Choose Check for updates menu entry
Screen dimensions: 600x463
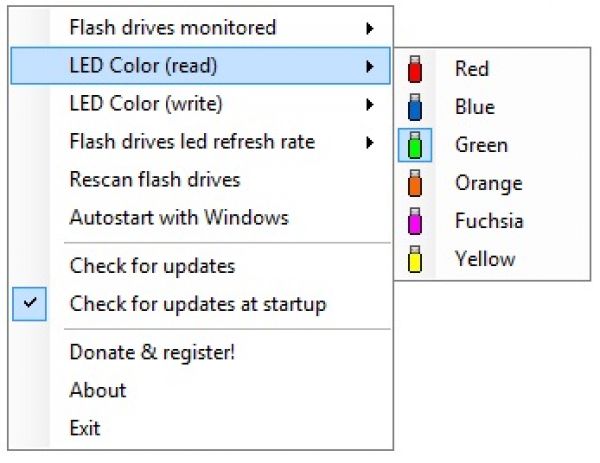[152, 266]
